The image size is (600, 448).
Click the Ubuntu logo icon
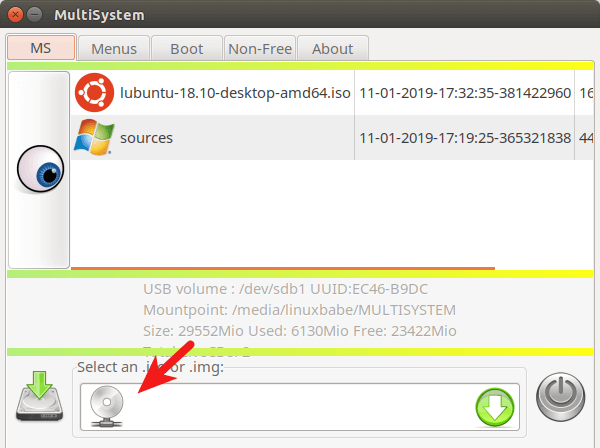93,93
